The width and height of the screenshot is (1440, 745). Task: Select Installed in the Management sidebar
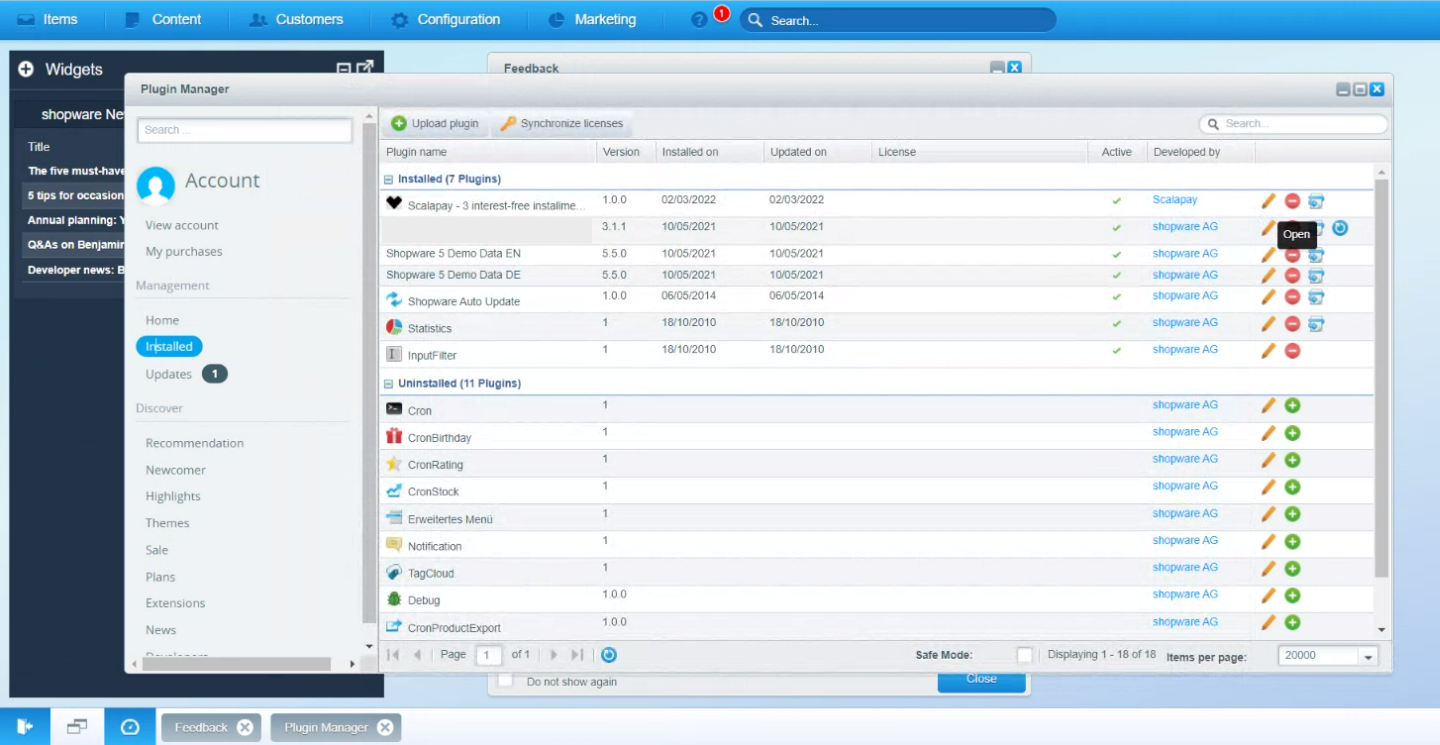pos(169,347)
